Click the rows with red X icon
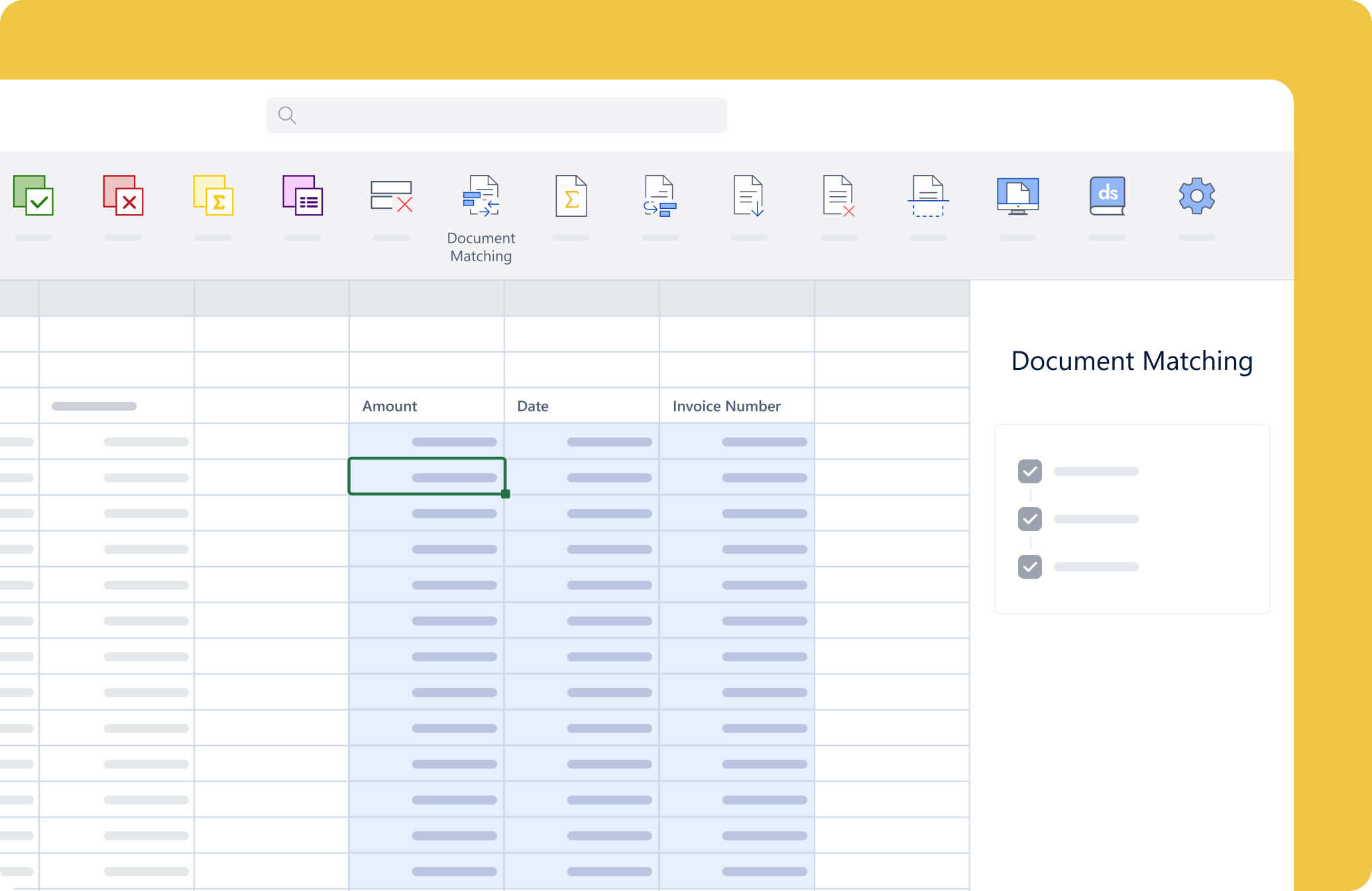The width and height of the screenshot is (1372, 891). 392,197
